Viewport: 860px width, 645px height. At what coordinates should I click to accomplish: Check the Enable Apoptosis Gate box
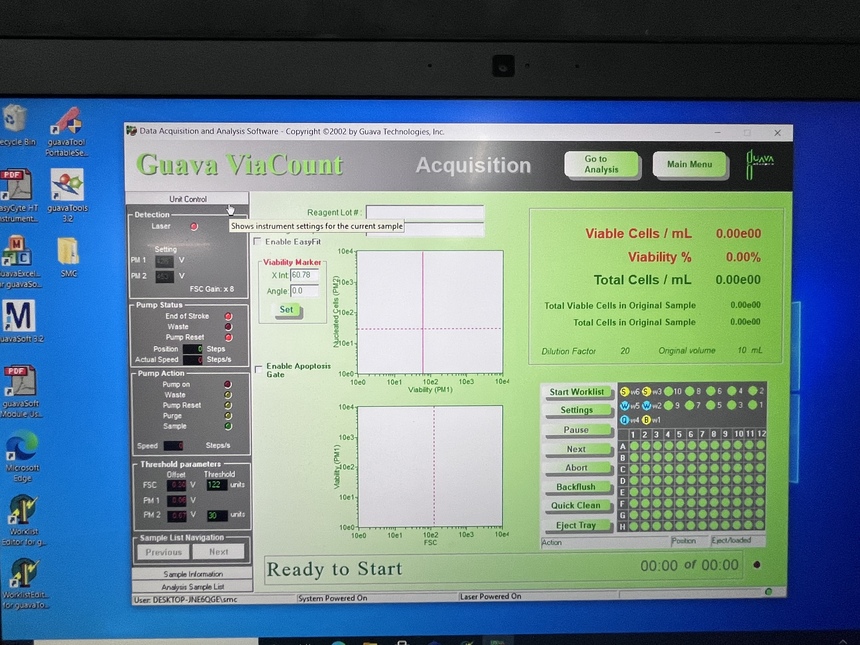[259, 368]
